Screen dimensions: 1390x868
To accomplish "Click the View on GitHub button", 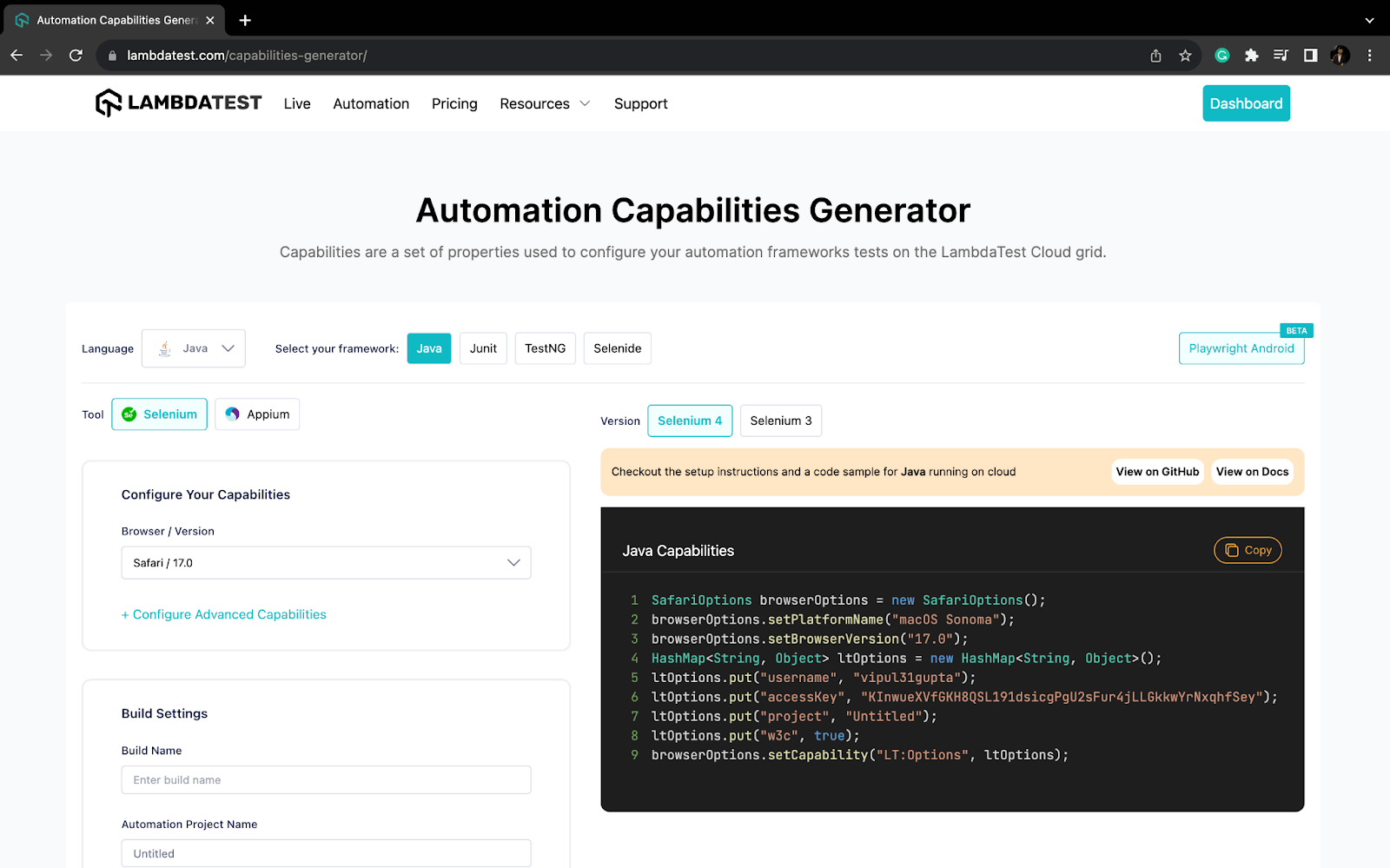I will tap(1157, 471).
